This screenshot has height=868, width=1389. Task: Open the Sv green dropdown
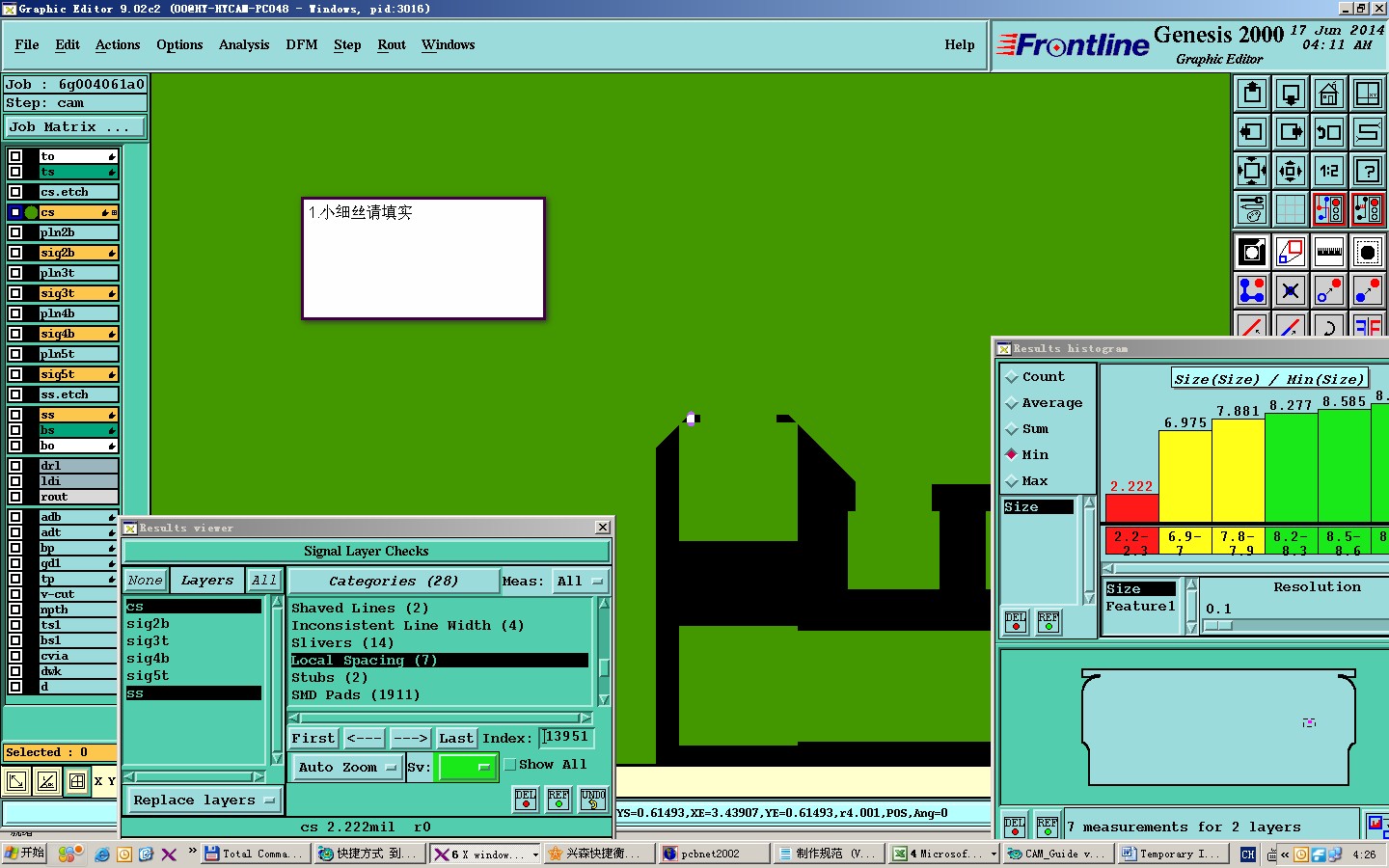coord(467,768)
